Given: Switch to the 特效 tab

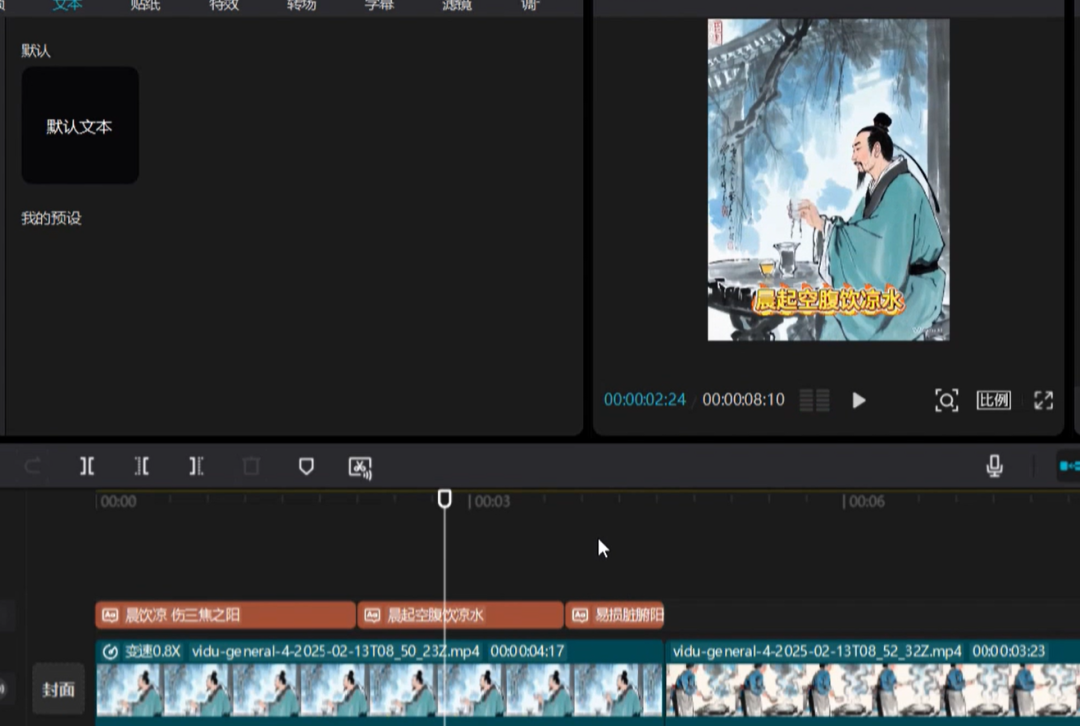Looking at the screenshot, I should coord(224,6).
